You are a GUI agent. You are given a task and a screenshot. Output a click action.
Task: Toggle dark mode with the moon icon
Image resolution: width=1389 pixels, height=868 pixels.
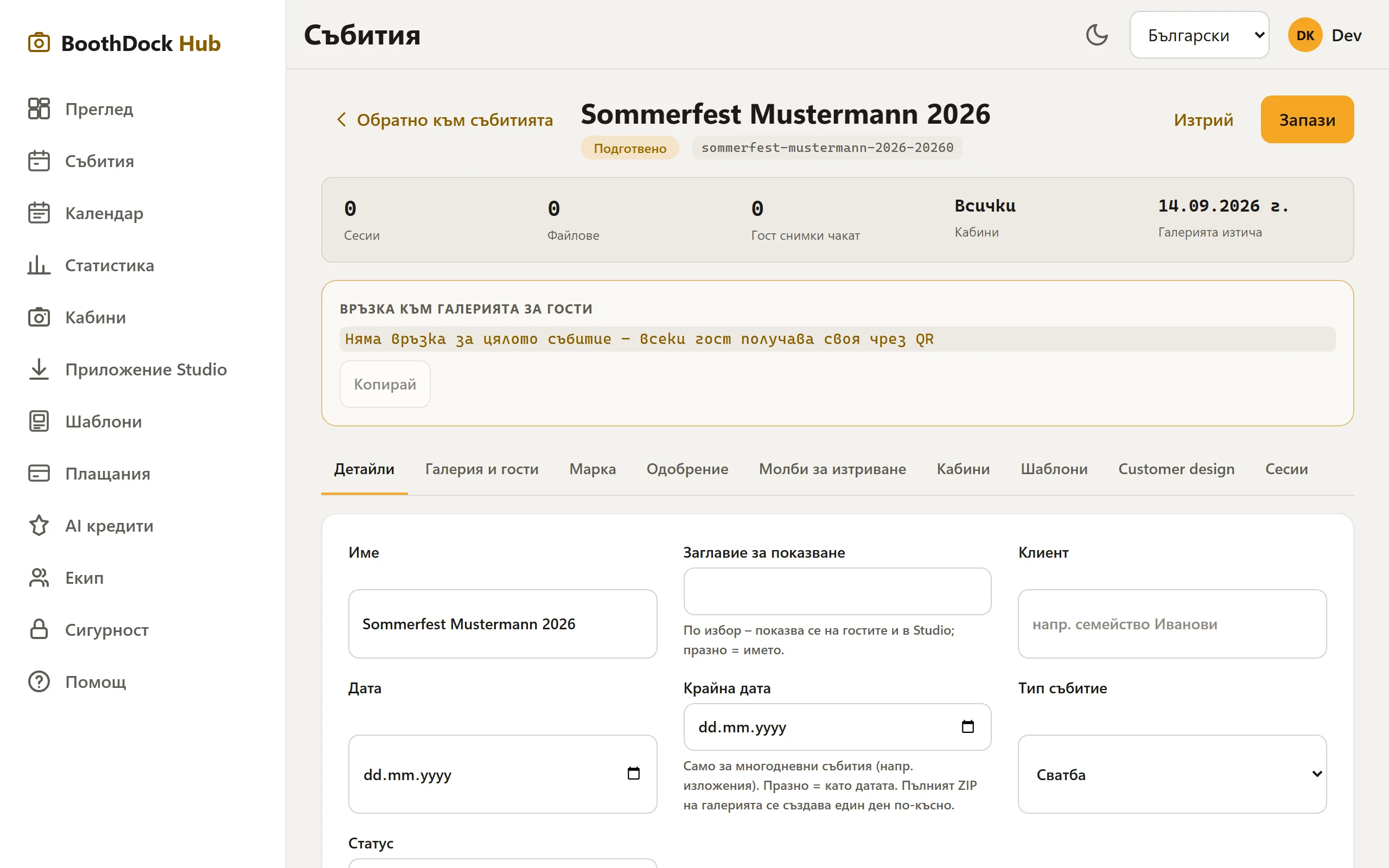tap(1097, 35)
